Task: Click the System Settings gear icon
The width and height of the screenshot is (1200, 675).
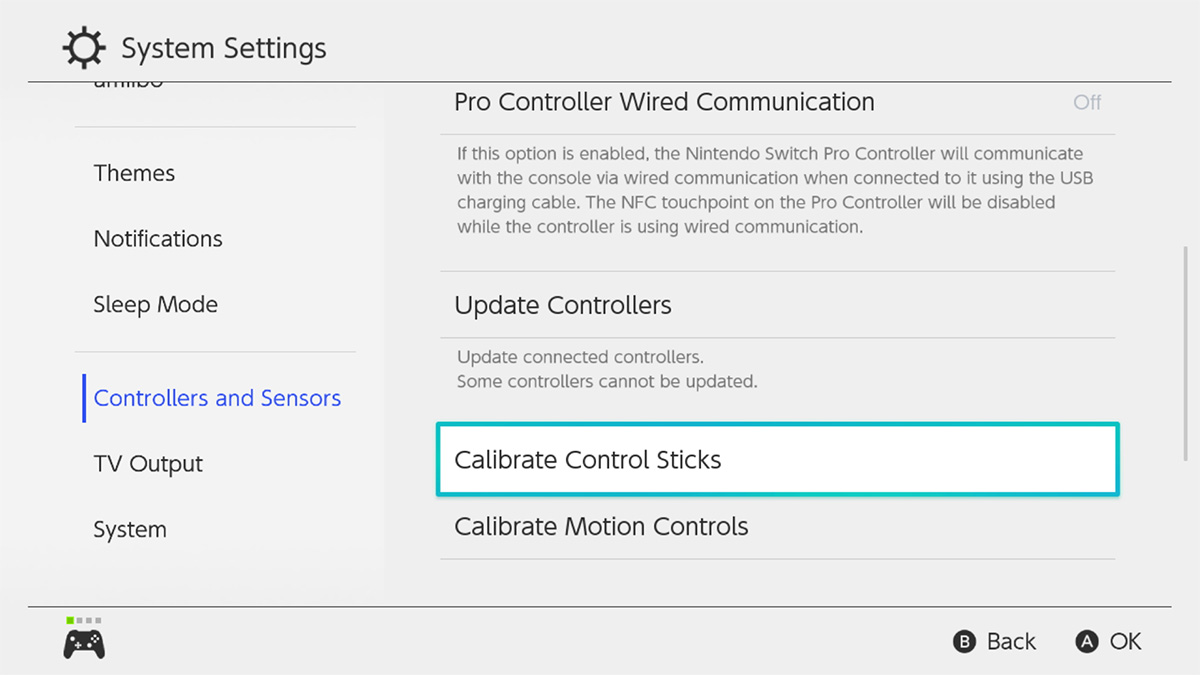Action: pos(84,46)
